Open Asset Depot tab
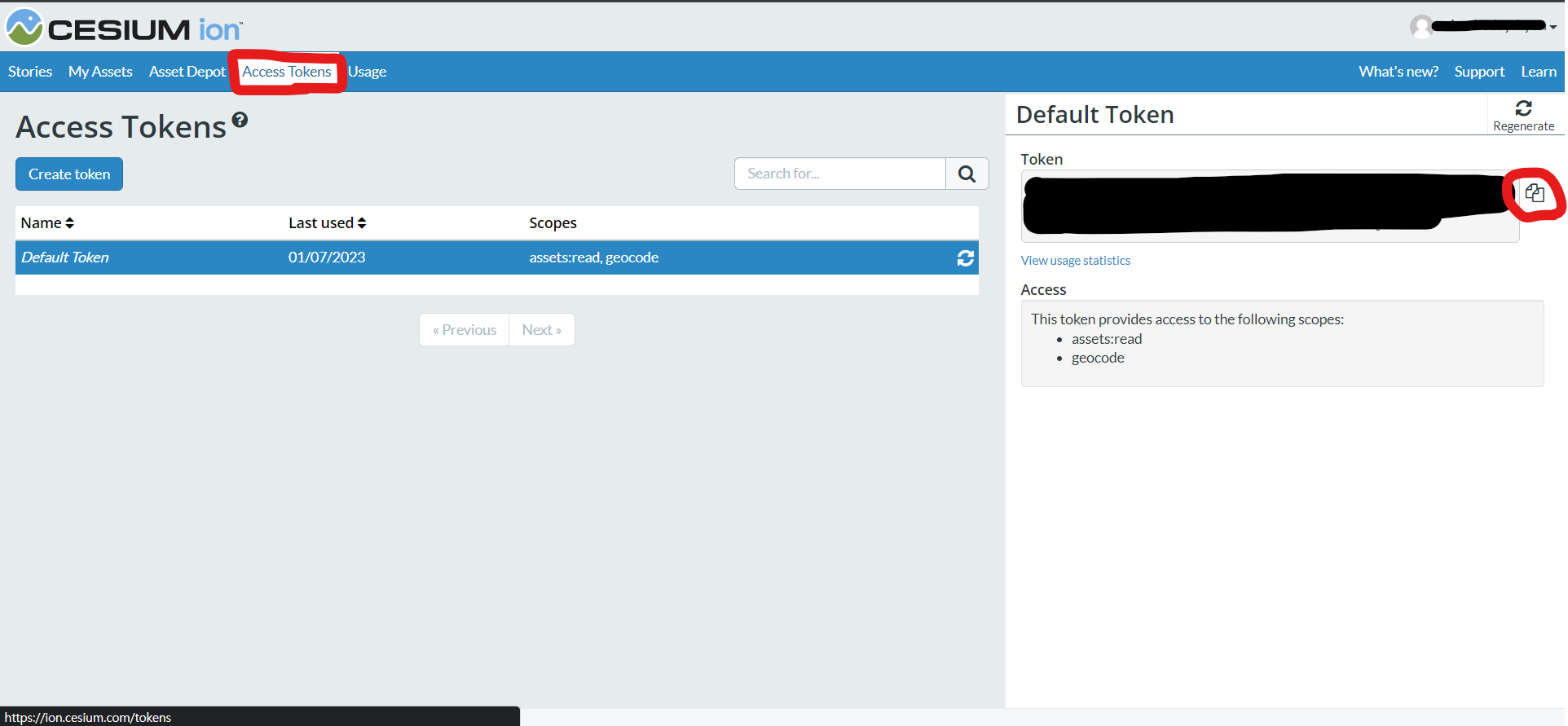Screen dimensions: 1568x726 coord(187,72)
